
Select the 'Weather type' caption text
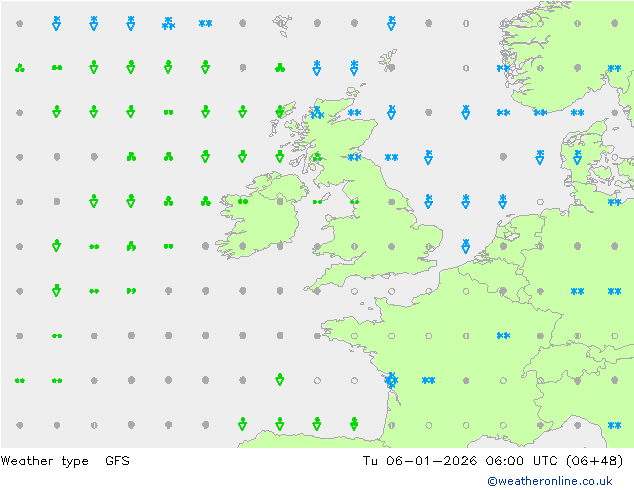coord(44,461)
